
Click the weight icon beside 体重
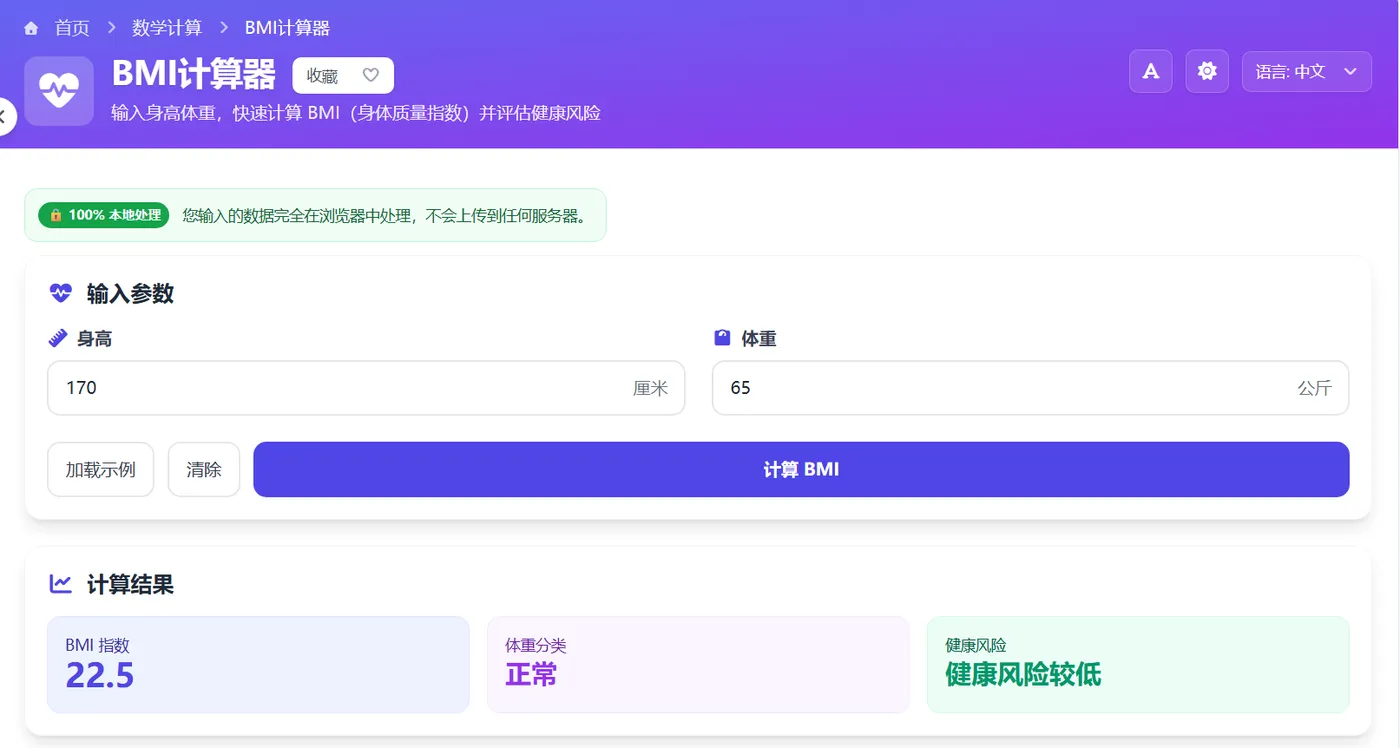point(723,337)
